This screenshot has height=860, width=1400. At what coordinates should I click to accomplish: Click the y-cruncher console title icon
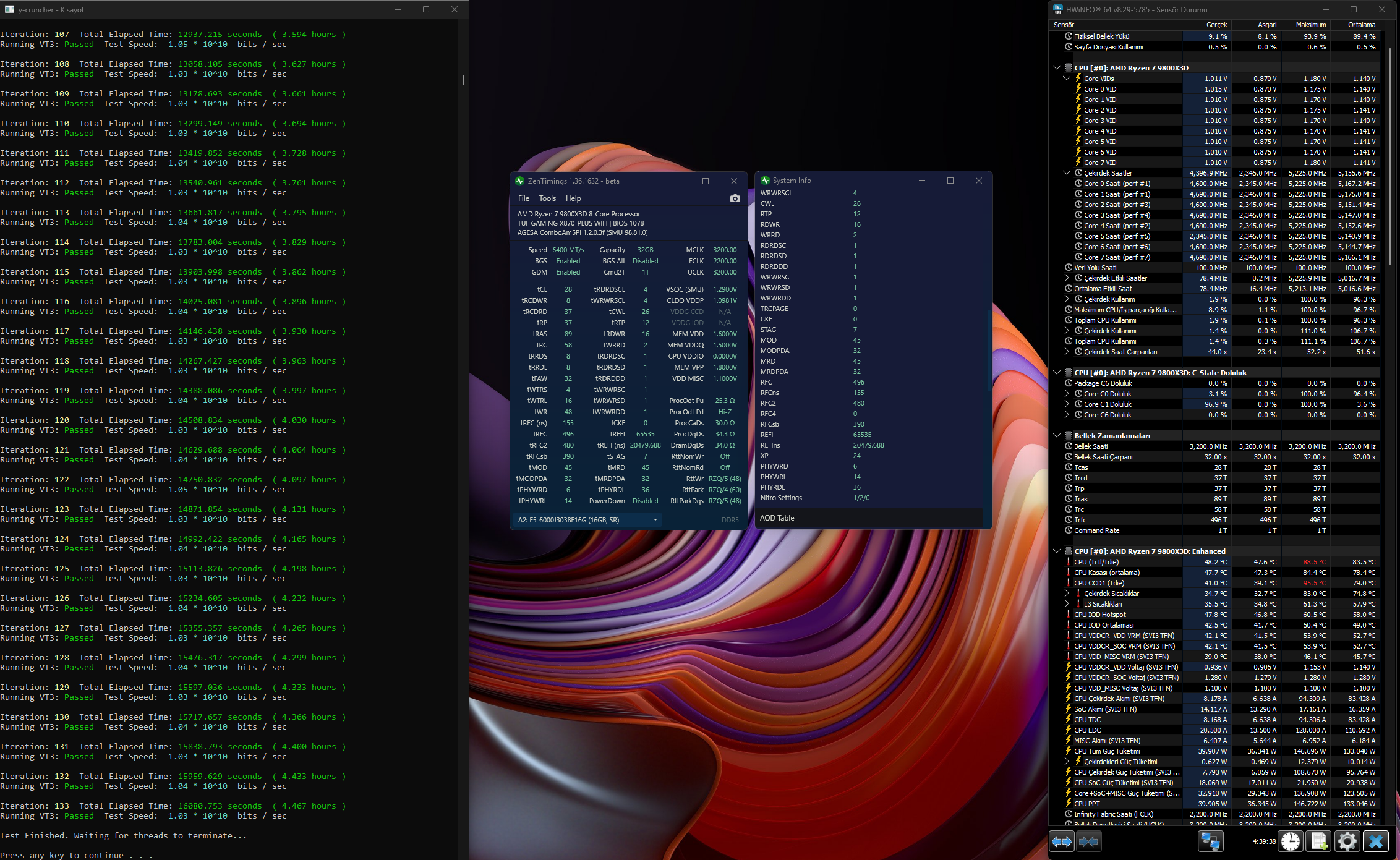pos(9,9)
